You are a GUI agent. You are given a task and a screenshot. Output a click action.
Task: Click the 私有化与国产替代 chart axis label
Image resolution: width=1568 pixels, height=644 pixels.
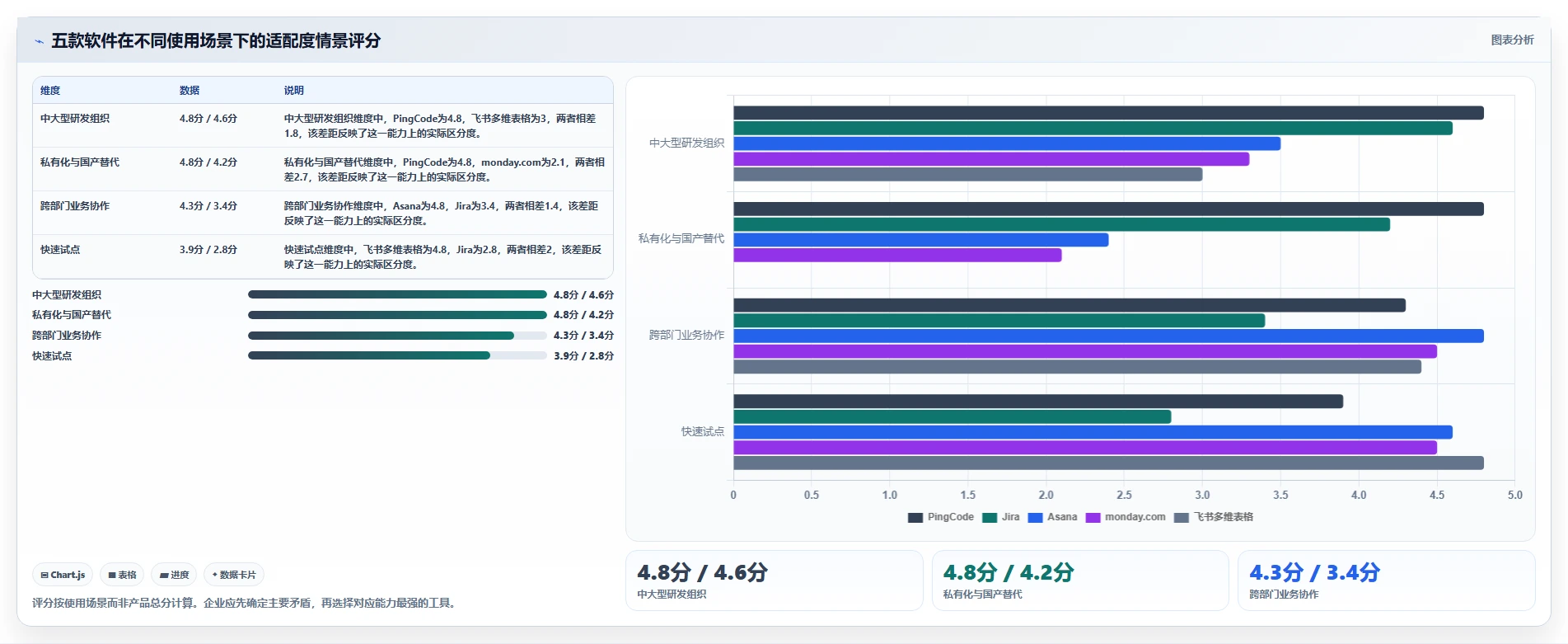pyautogui.click(x=681, y=239)
